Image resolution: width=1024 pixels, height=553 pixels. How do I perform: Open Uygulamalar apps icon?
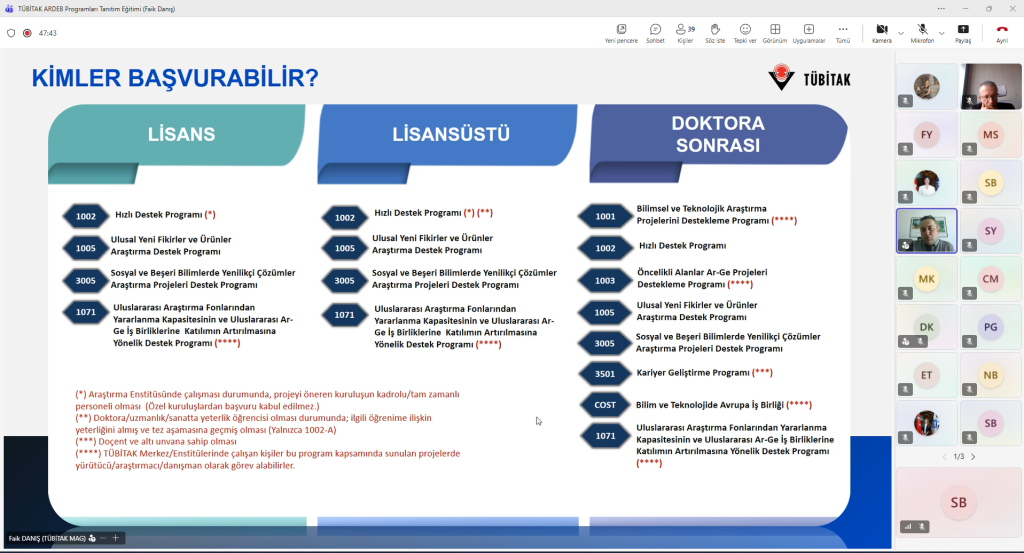tap(809, 33)
